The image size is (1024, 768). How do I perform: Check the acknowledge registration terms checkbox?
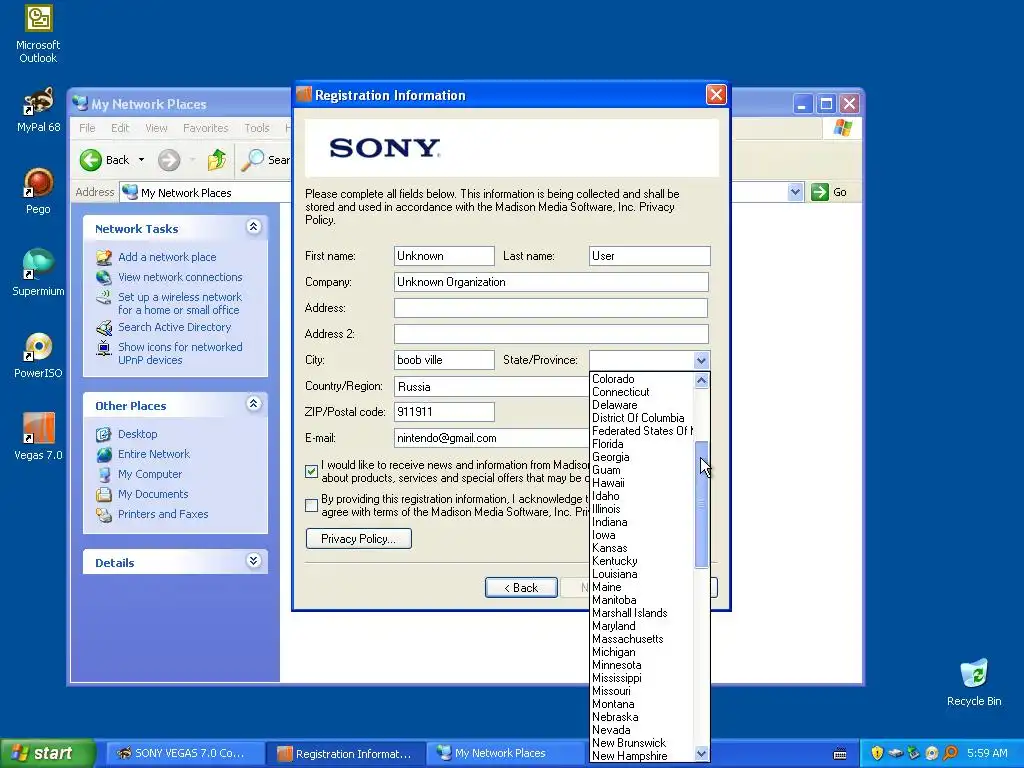(312, 505)
